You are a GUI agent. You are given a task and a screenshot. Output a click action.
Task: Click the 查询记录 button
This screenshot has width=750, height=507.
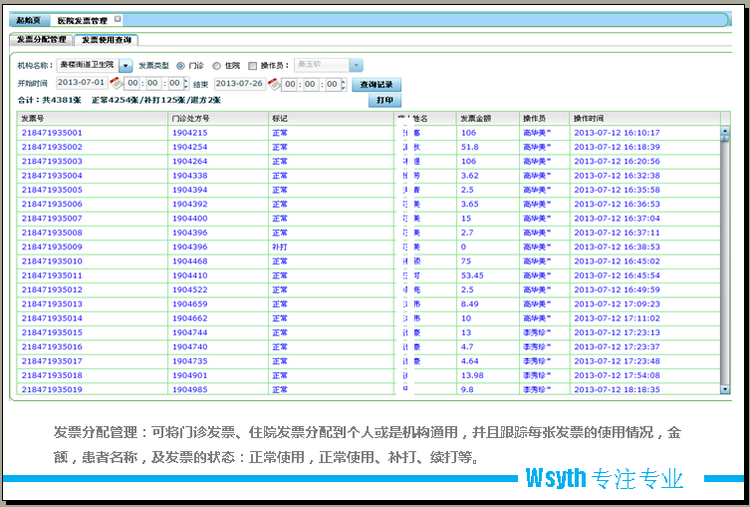(376, 85)
